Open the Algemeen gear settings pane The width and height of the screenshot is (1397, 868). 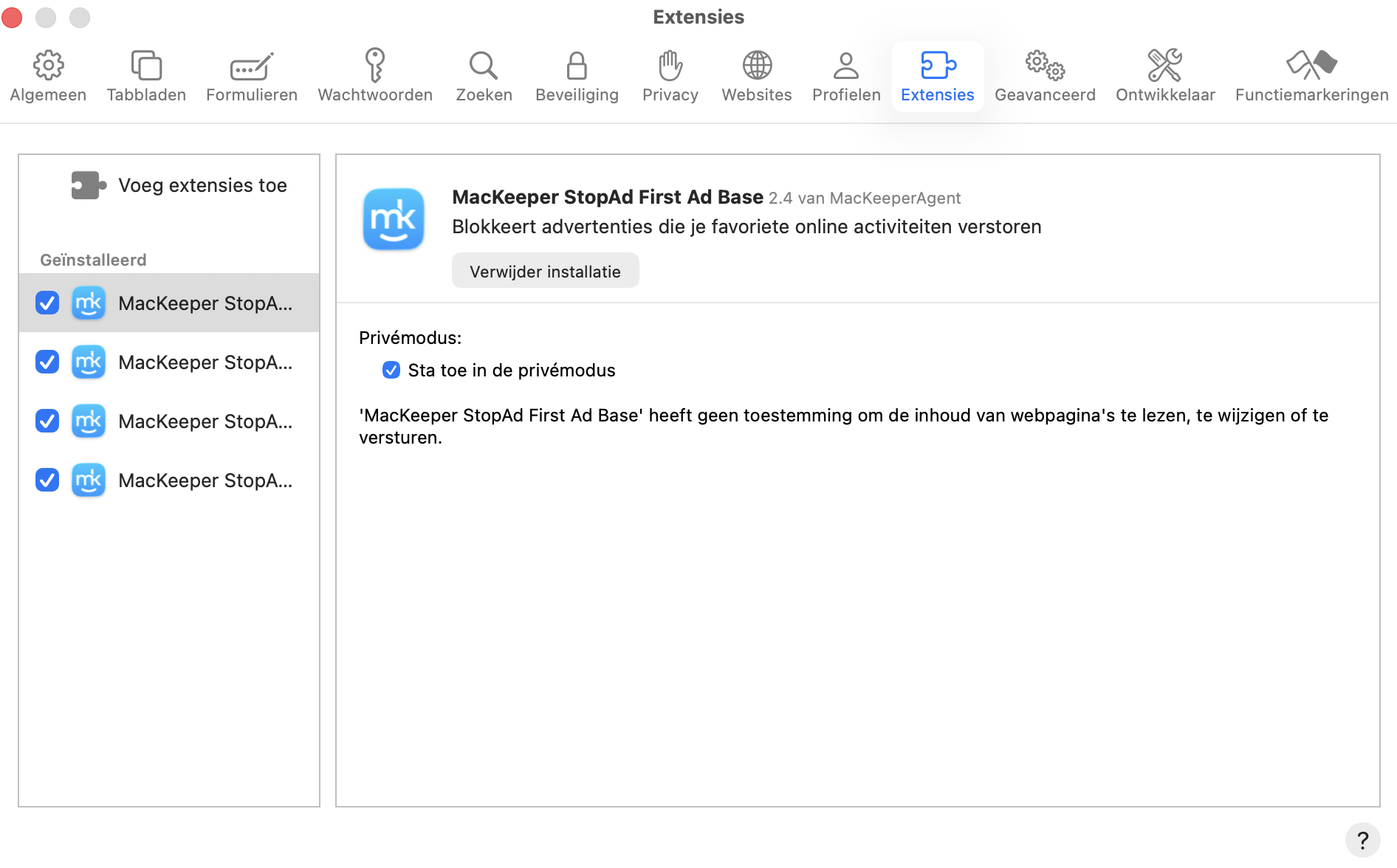[48, 76]
